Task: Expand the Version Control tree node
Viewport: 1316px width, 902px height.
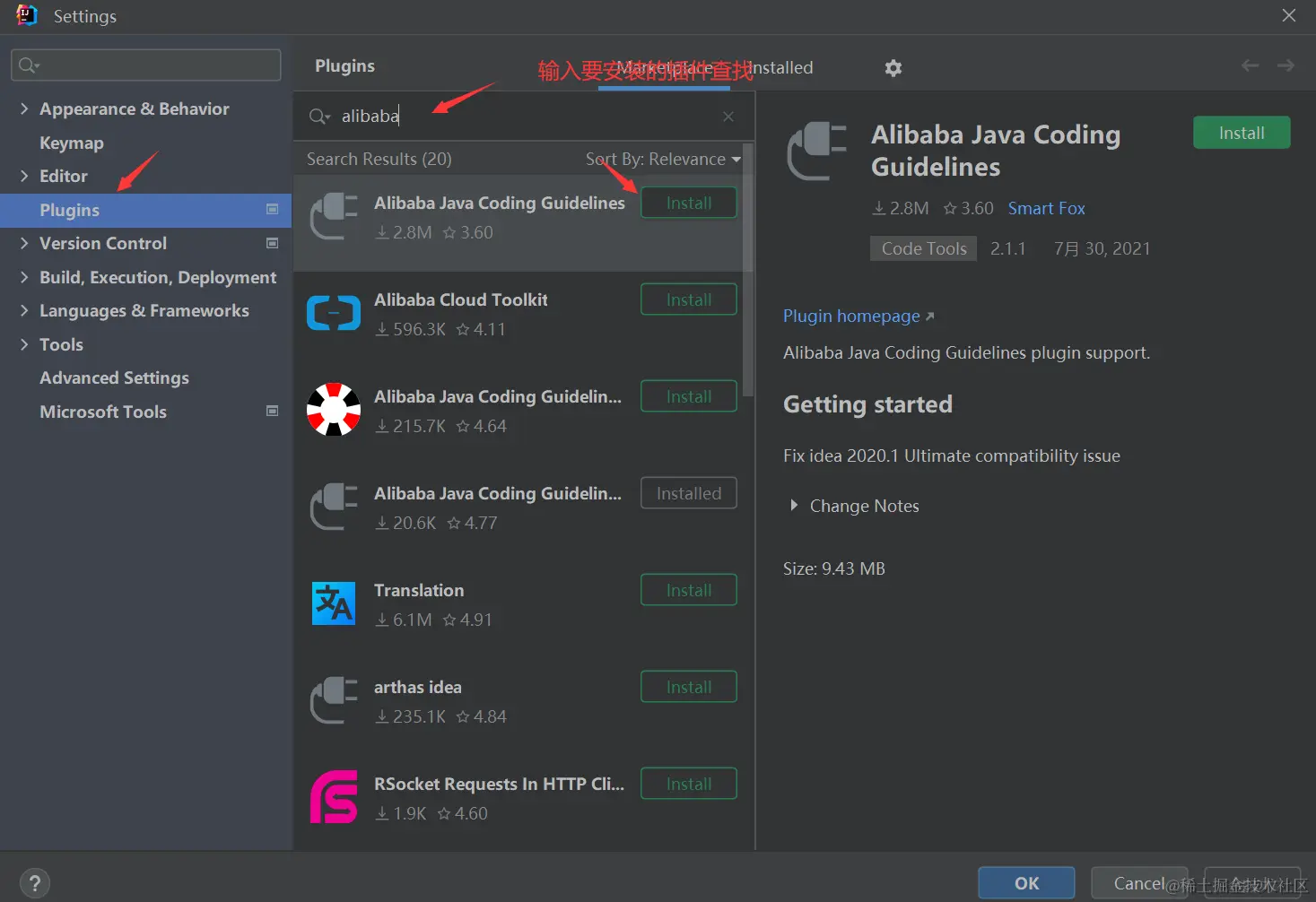Action: pyautogui.click(x=24, y=243)
